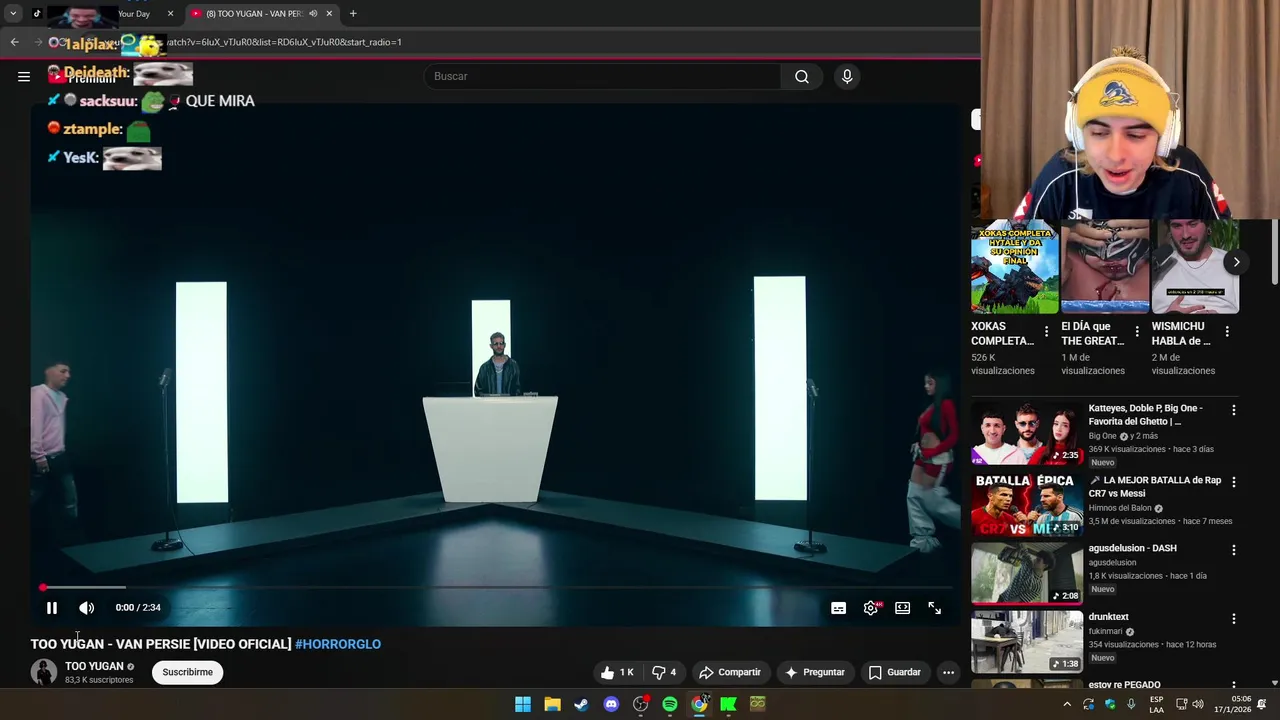This screenshot has width=1280, height=720.
Task: Open the Himnos del Balon channel link
Action: click(1120, 508)
